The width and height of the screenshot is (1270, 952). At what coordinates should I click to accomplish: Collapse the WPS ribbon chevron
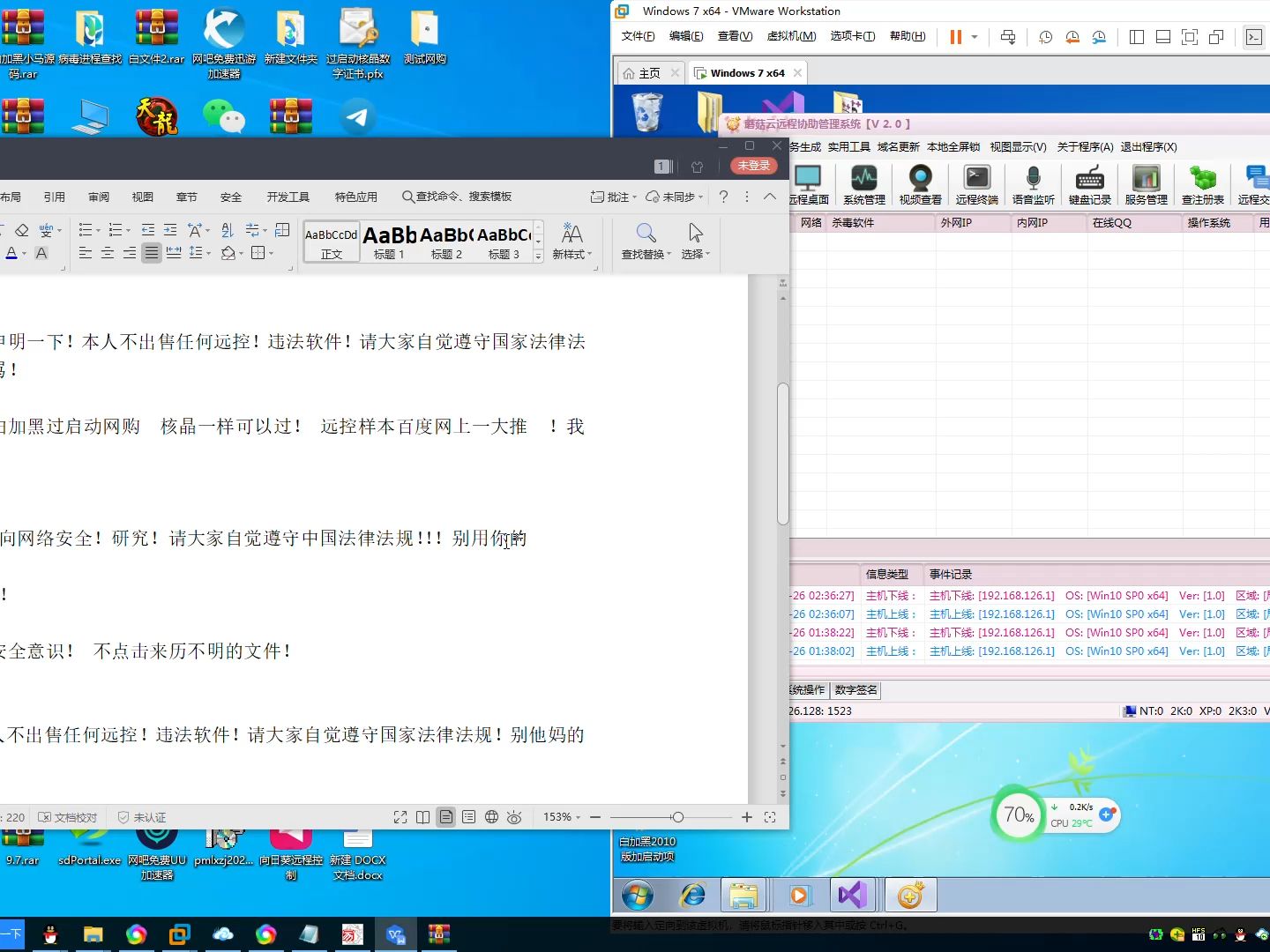coord(770,197)
